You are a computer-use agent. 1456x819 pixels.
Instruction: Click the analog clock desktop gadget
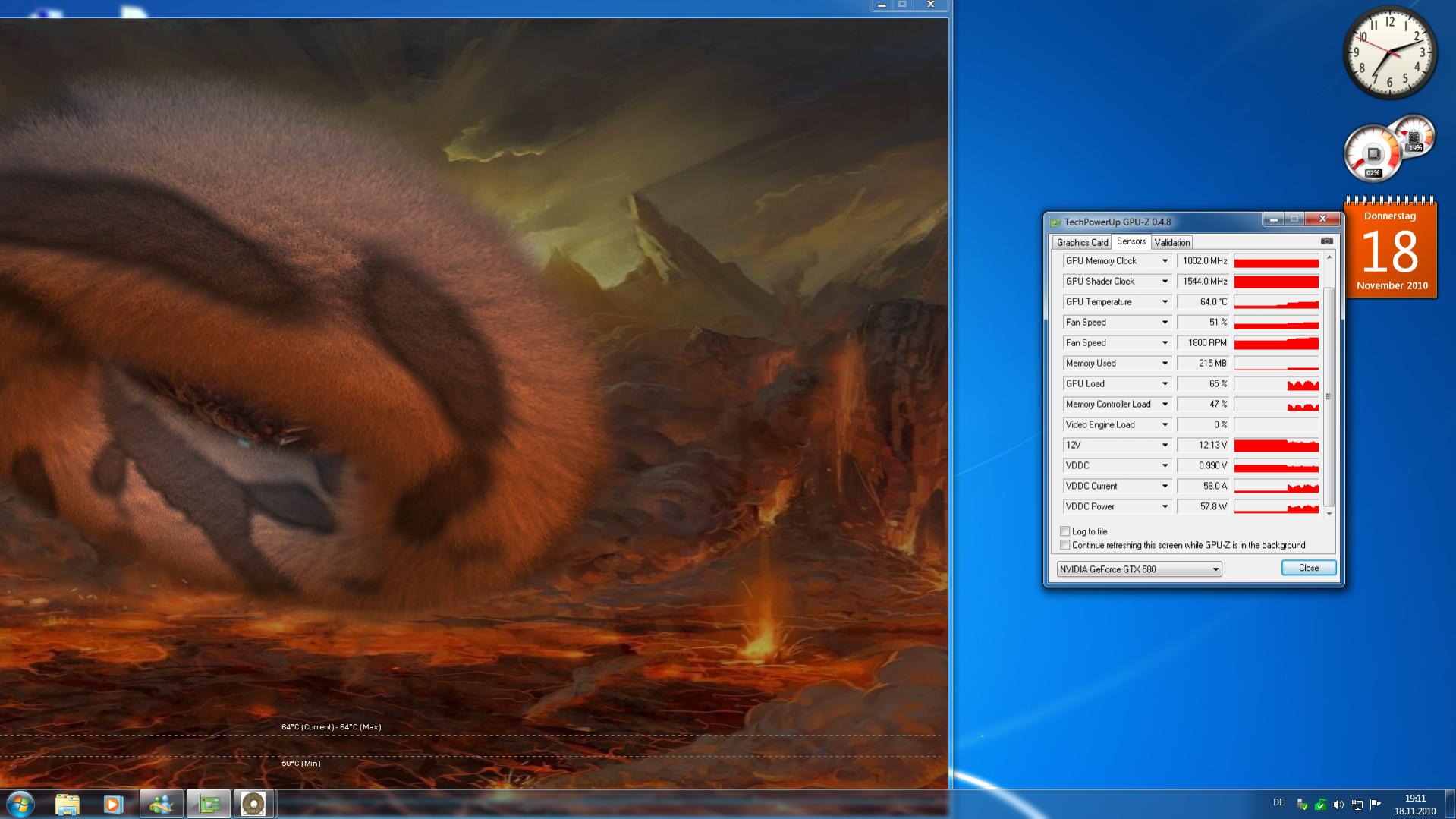(x=1390, y=52)
